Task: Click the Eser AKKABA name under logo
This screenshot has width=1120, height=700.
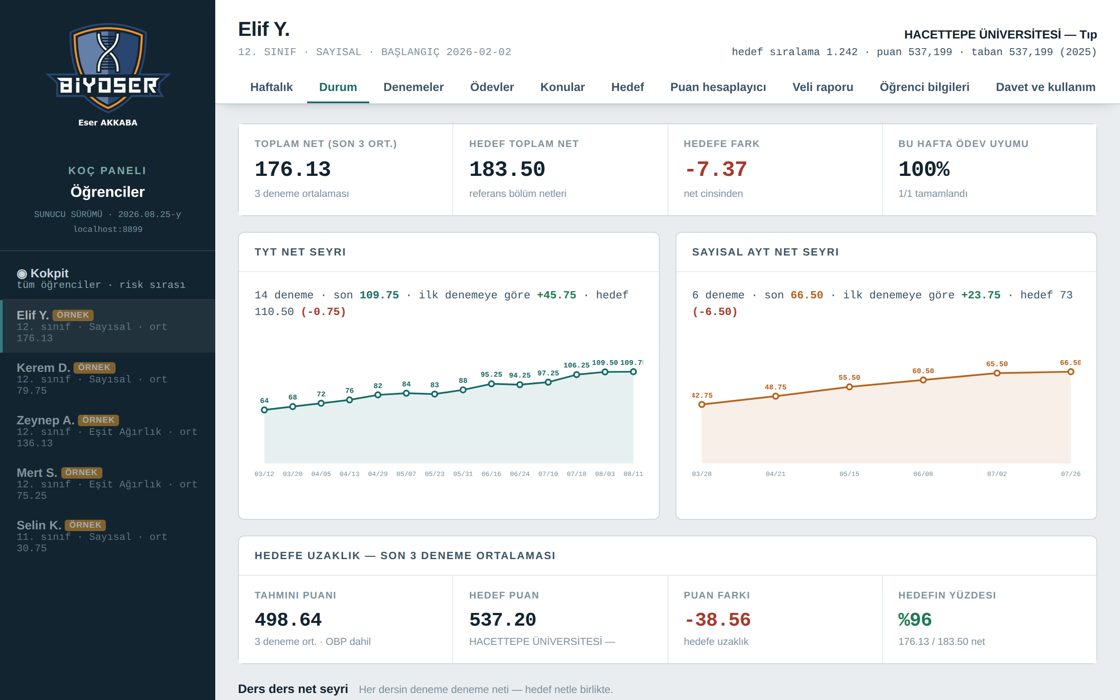Action: pos(108,122)
